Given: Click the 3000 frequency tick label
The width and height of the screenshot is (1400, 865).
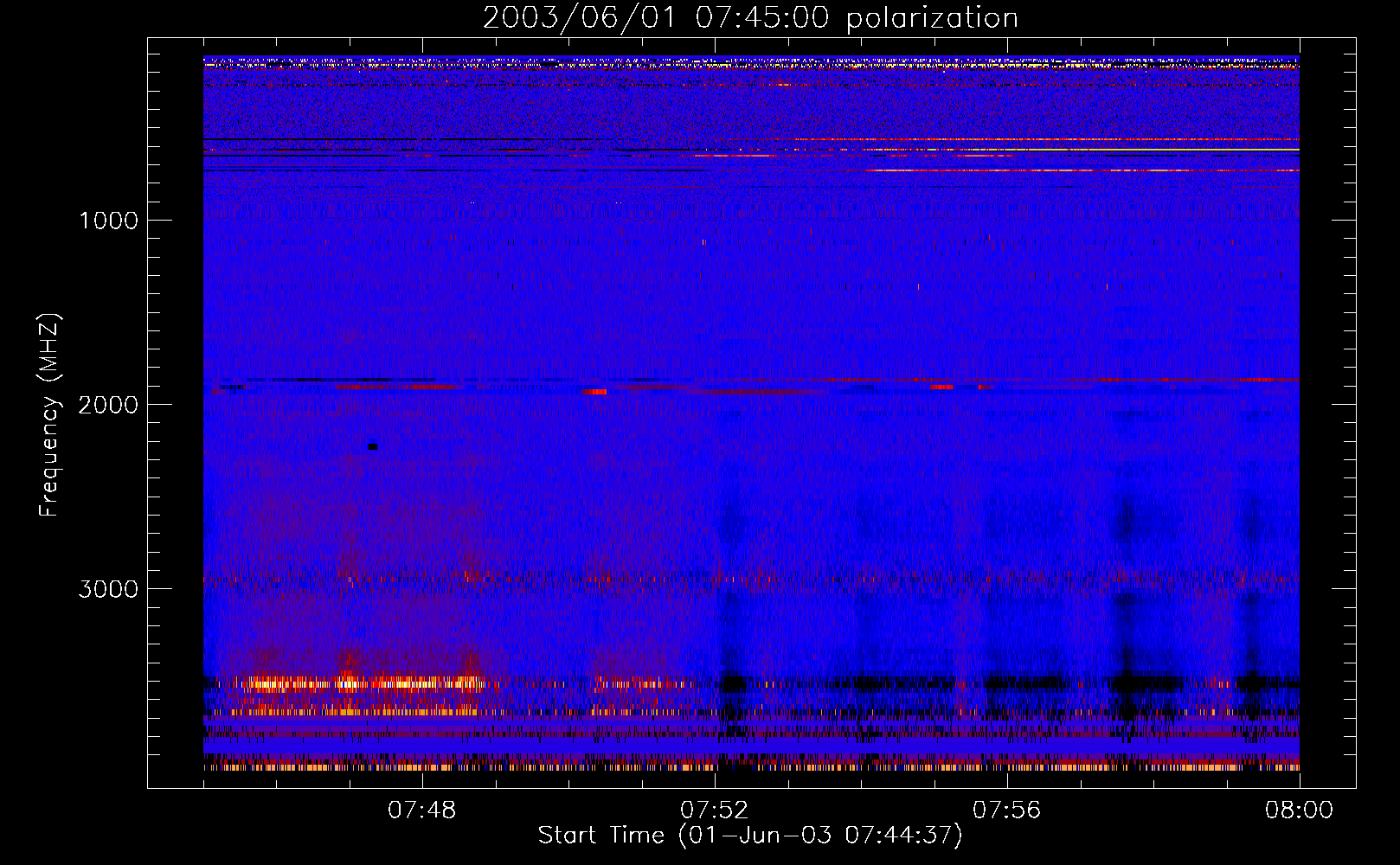Looking at the screenshot, I should click(x=109, y=589).
